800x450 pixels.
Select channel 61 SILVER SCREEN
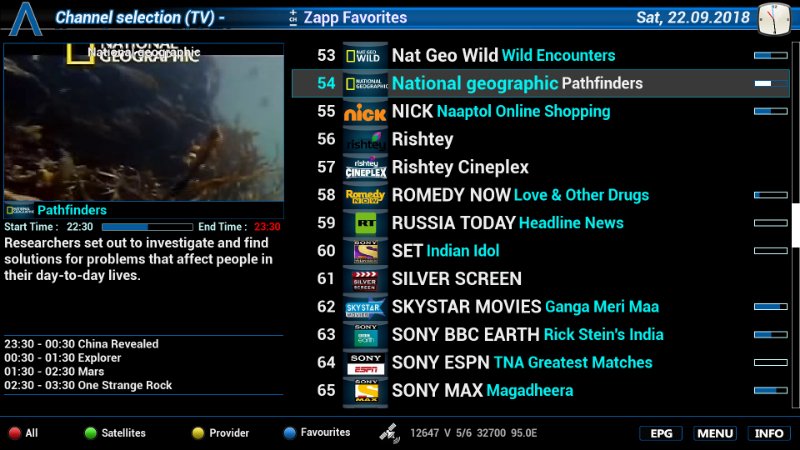click(540, 279)
